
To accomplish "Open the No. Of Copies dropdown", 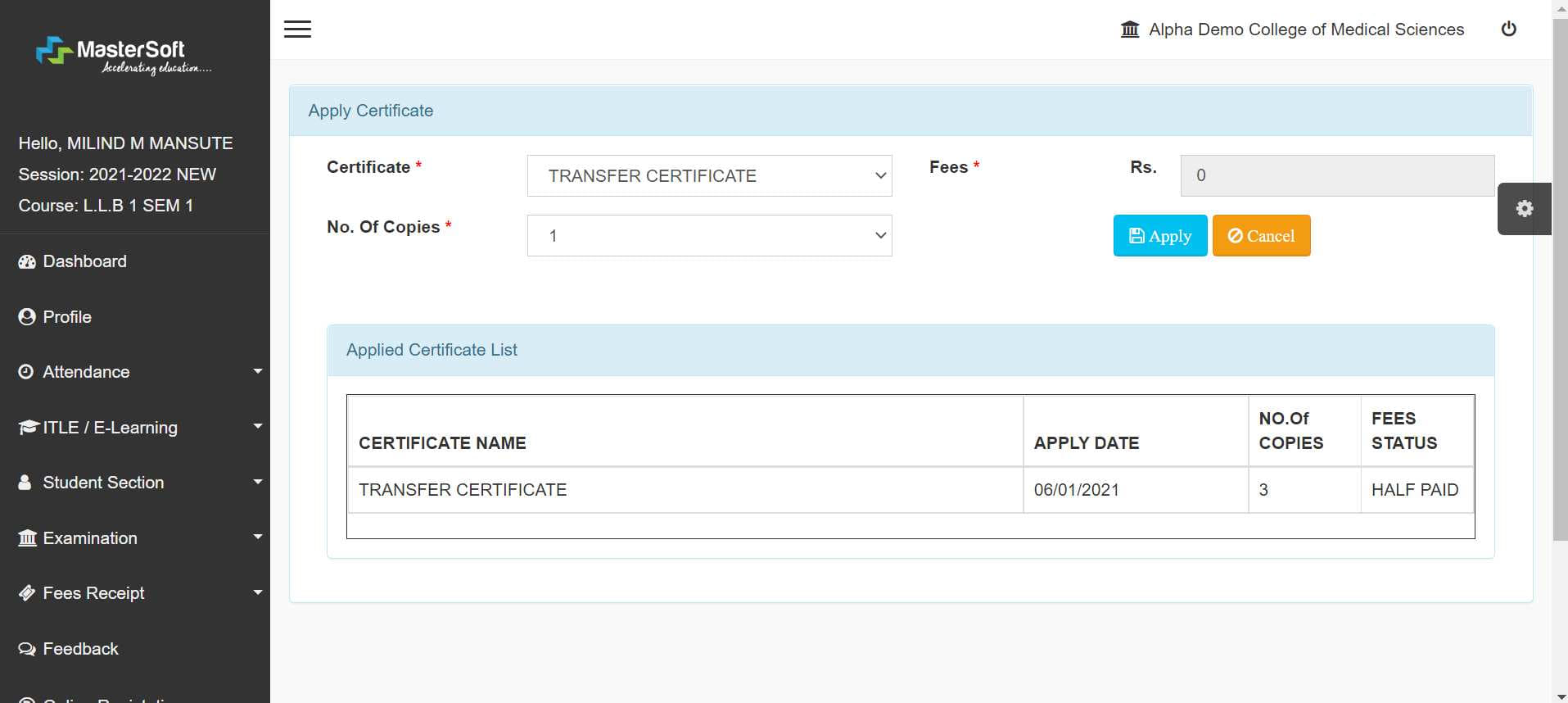I will [x=709, y=236].
